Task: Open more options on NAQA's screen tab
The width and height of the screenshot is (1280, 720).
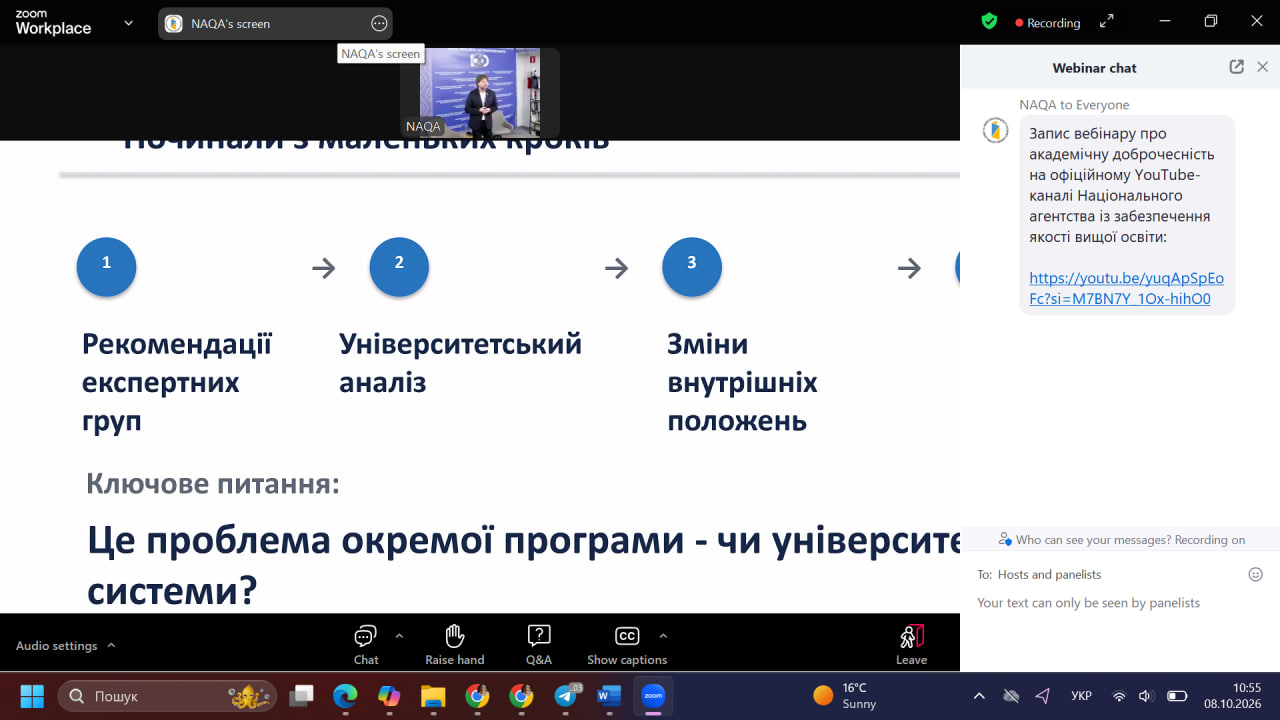Action: pos(379,23)
